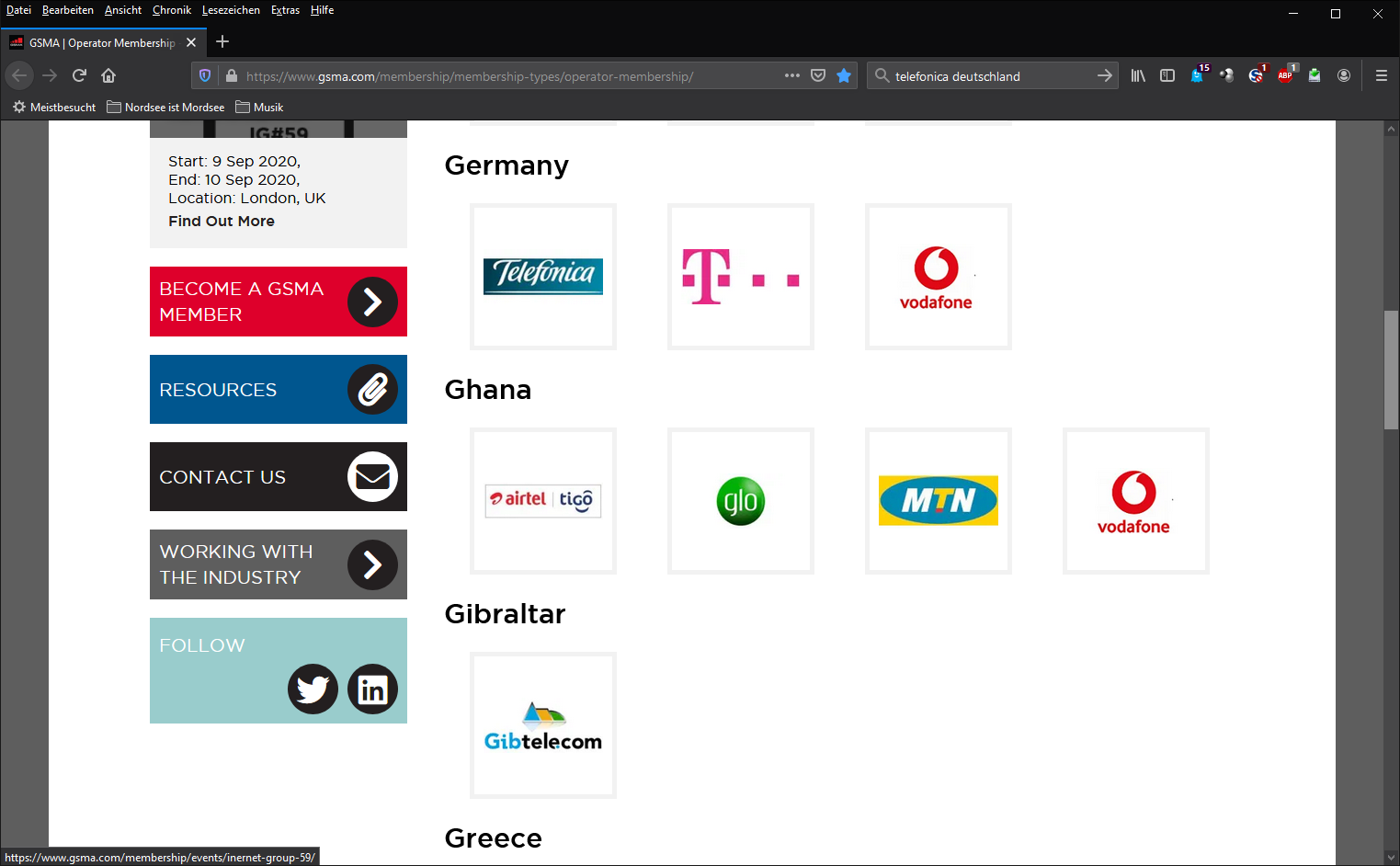This screenshot has width=1400, height=866.
Task: Open the Nordsee ist Mordsee bookmark folder
Action: [x=165, y=108]
